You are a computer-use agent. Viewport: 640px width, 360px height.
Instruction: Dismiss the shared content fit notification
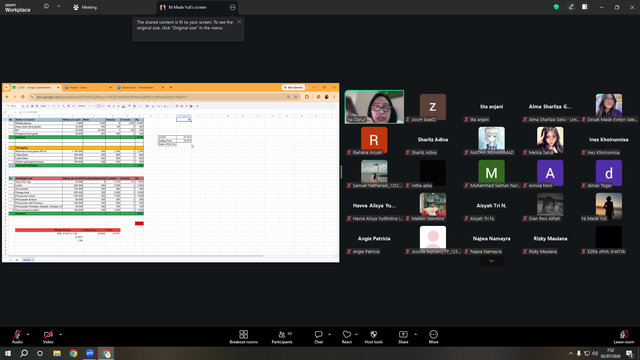point(239,22)
